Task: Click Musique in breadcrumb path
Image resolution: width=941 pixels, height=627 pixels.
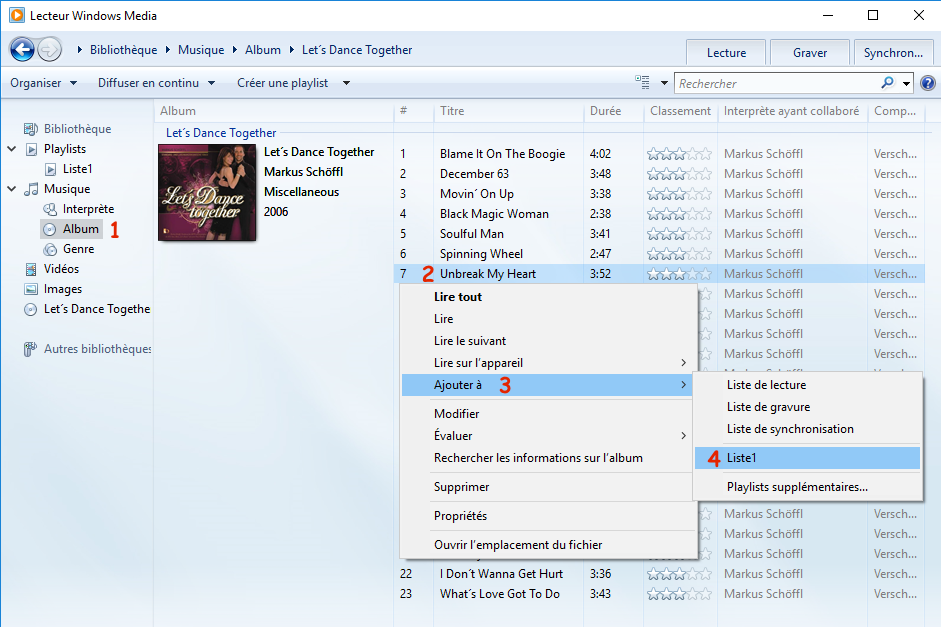Action: [201, 50]
